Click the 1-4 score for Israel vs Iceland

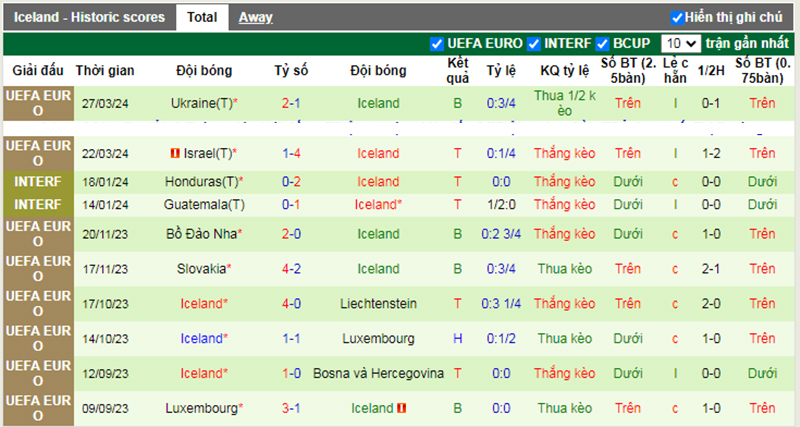pos(292,153)
